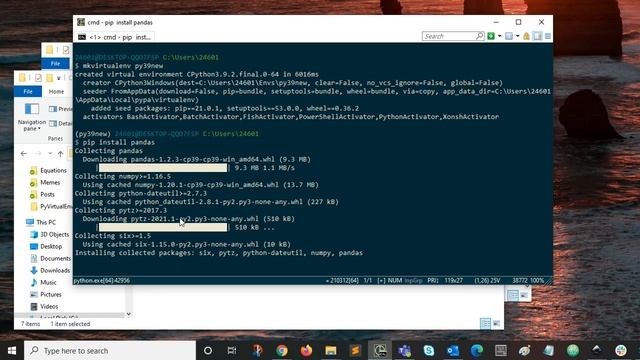This screenshot has width=640, height=360.
Task: Click the 1/1 console counter in status bar
Action: tap(367, 280)
